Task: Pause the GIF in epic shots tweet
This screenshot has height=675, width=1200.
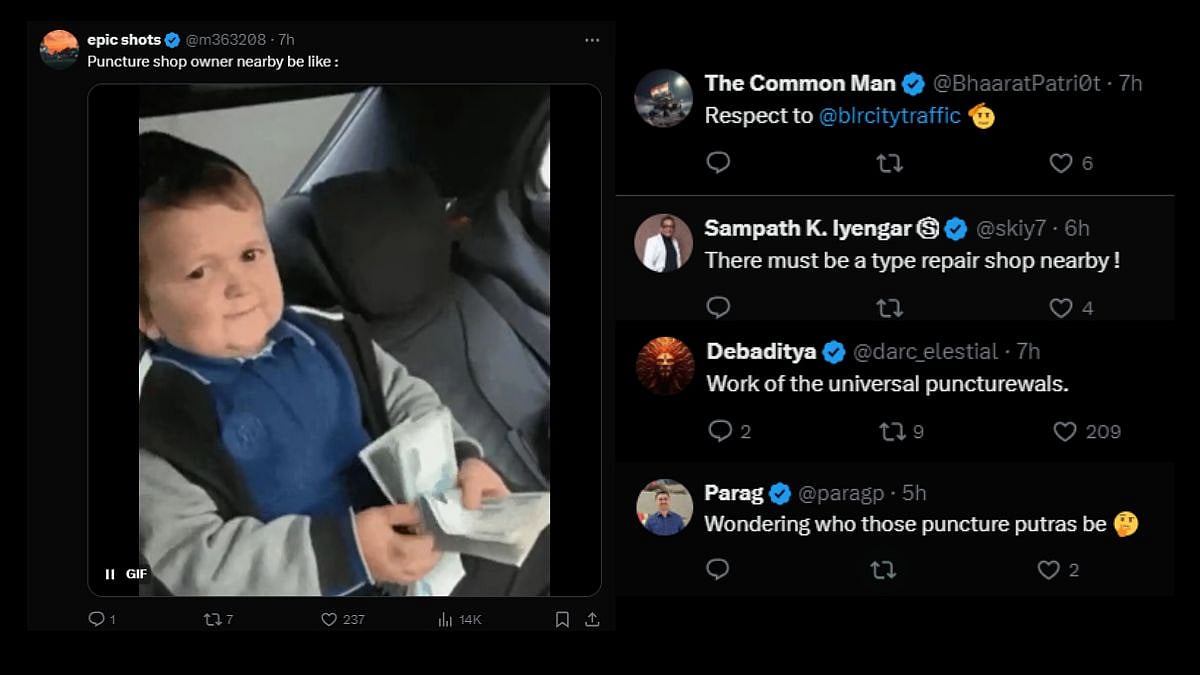Action: pyautogui.click(x=110, y=574)
